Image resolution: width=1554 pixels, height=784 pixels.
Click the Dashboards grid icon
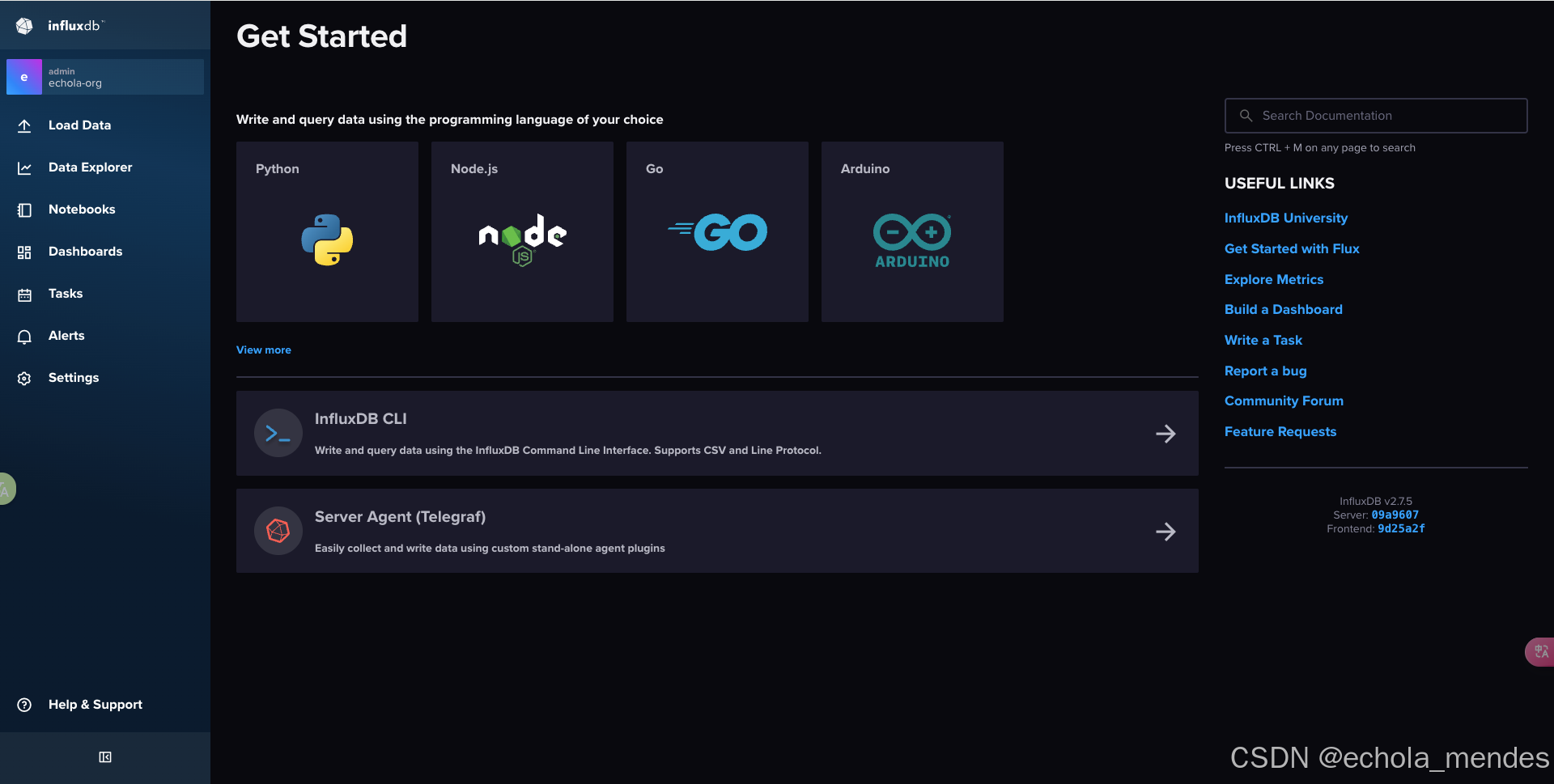pos(24,252)
